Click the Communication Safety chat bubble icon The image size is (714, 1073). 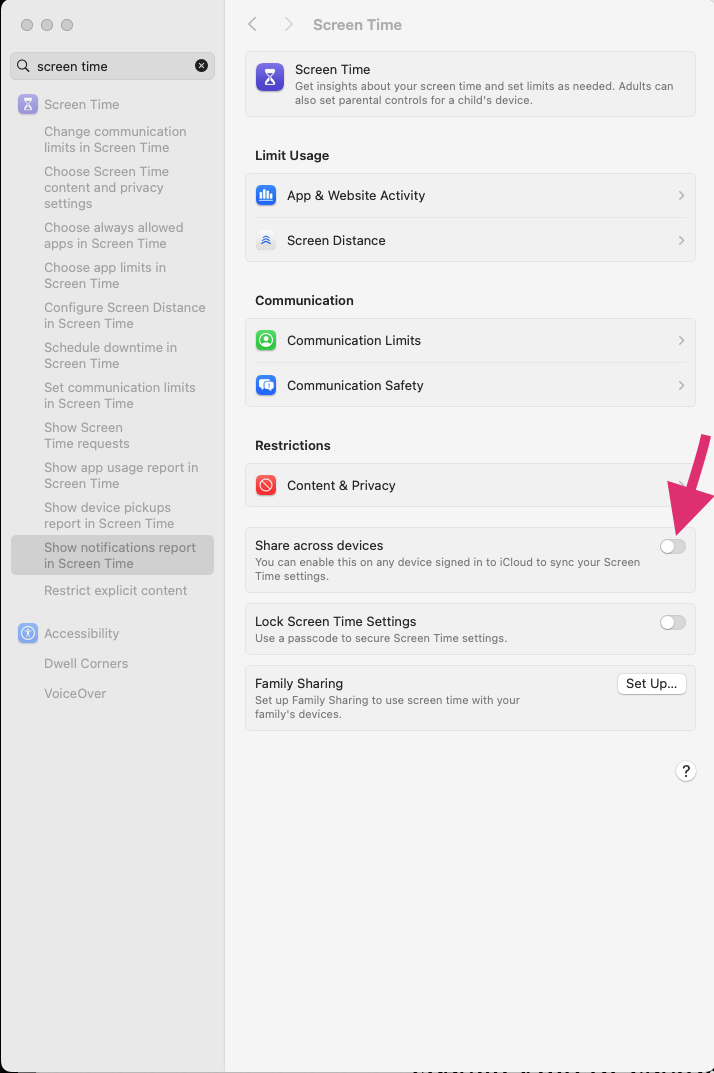click(266, 386)
